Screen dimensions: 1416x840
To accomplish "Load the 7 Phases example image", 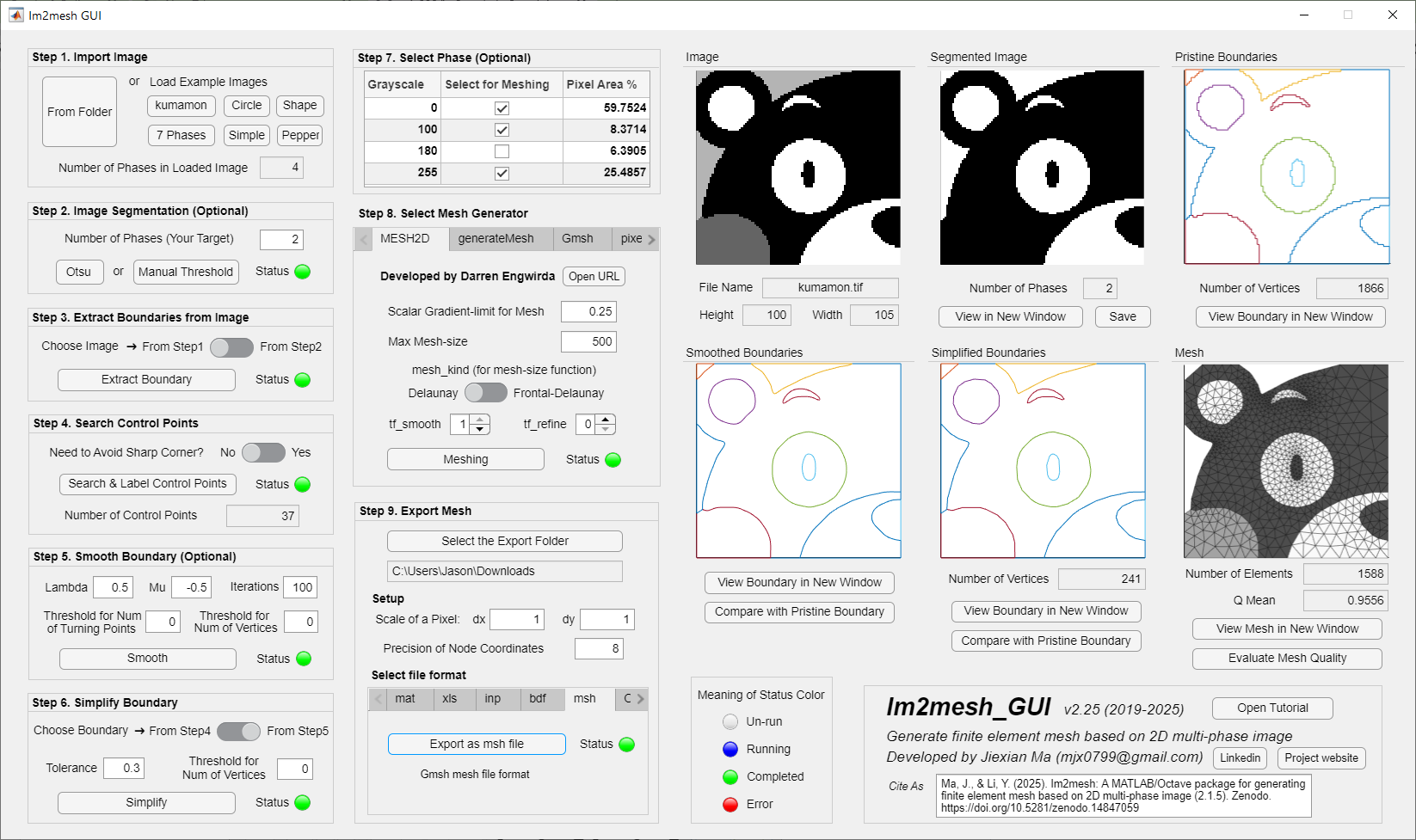I will click(182, 136).
